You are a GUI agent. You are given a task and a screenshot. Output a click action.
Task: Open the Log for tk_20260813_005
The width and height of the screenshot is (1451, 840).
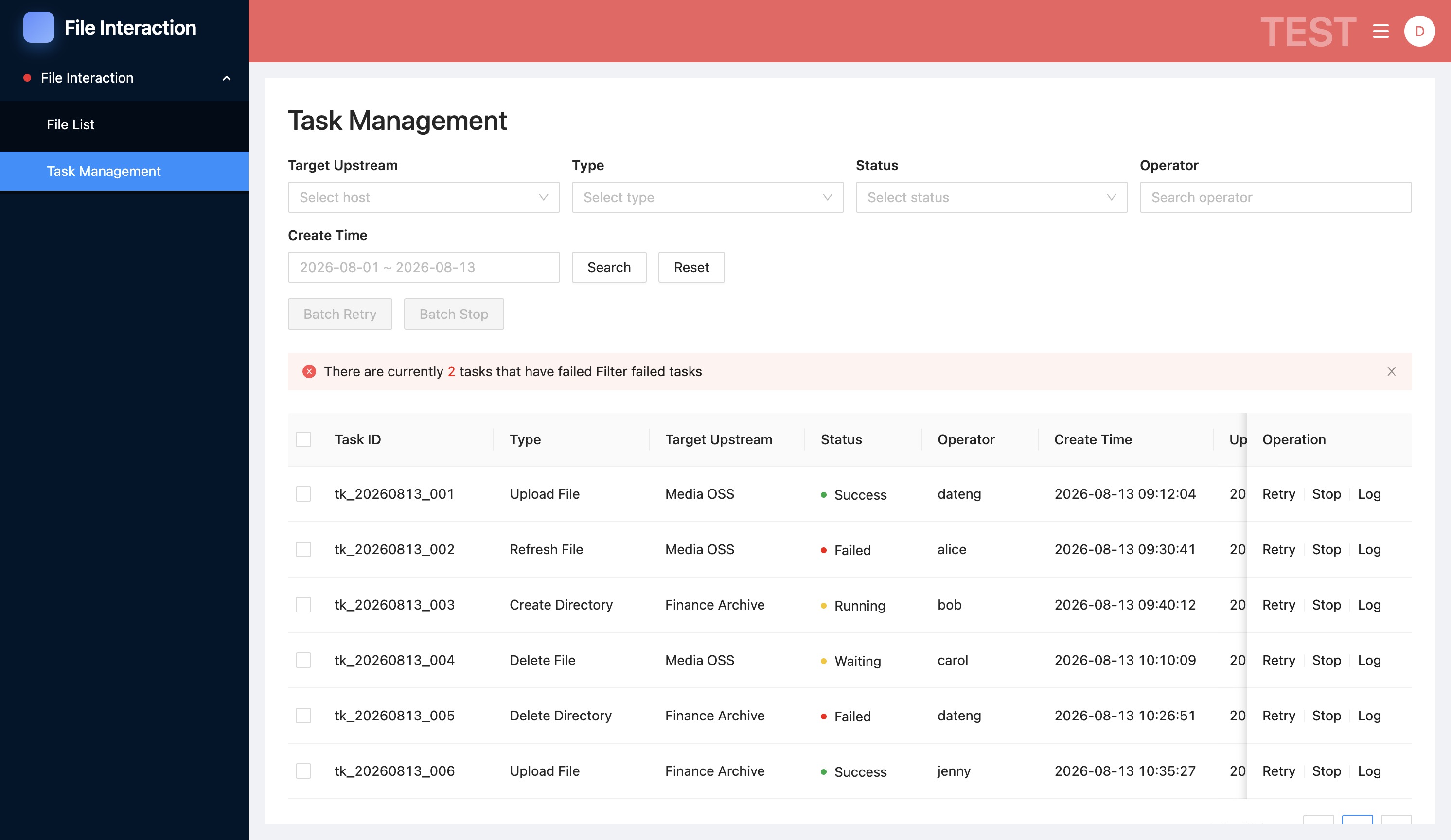click(1369, 716)
